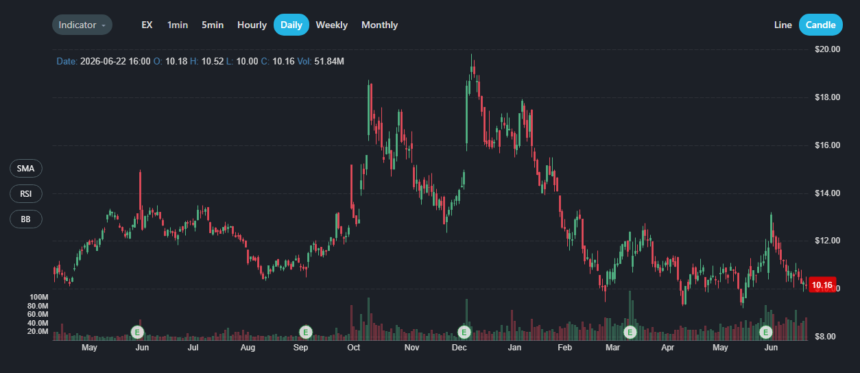Open earnings marker near Sep

point(305,331)
